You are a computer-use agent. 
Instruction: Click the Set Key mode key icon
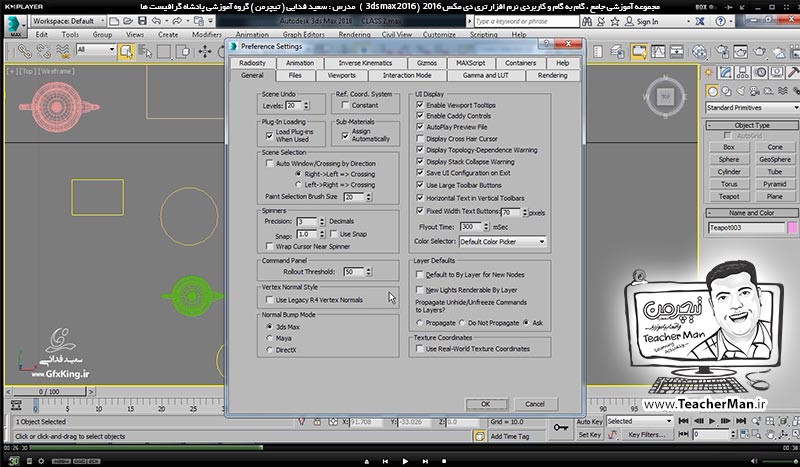point(561,427)
